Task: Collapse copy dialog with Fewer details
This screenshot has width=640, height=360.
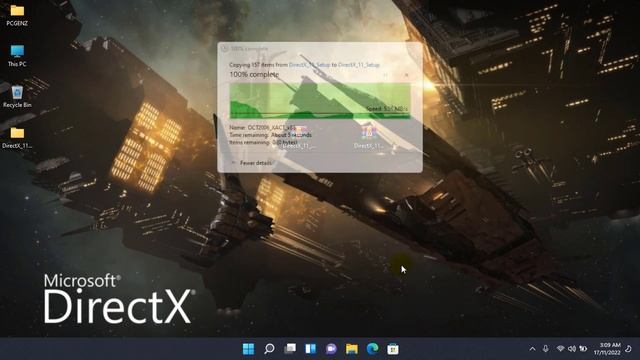Action: (x=251, y=163)
